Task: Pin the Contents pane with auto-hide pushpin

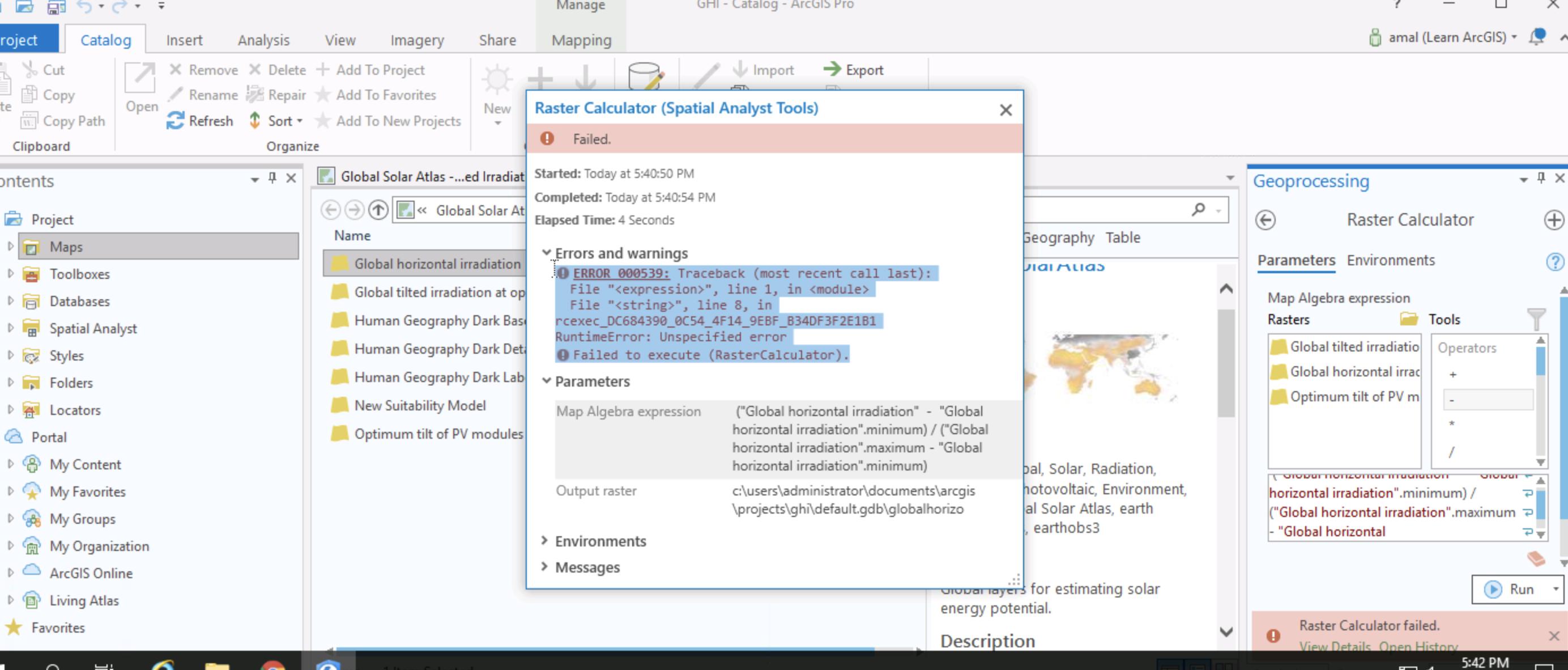Action: click(x=272, y=177)
